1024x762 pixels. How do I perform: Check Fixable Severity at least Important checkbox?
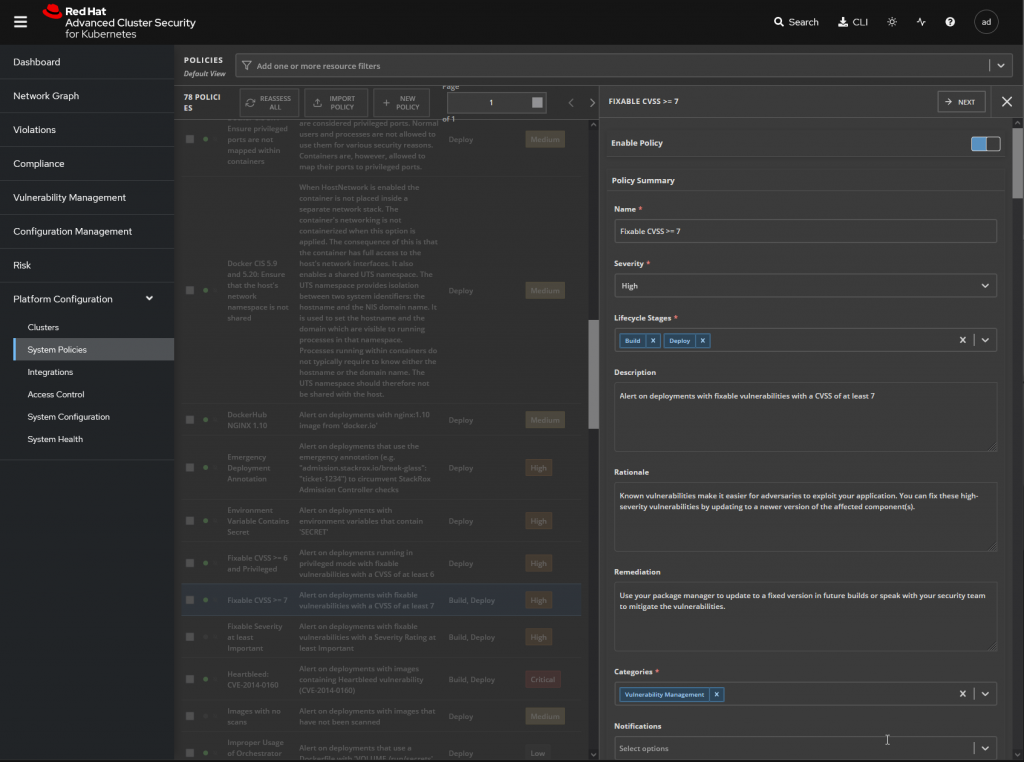(x=189, y=637)
